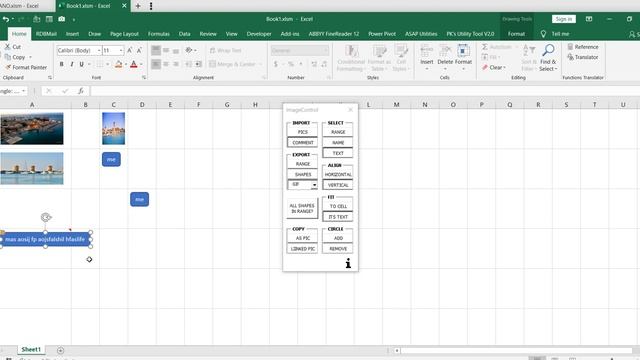
Task: Apply Italic formatting
Action: click(x=72, y=64)
